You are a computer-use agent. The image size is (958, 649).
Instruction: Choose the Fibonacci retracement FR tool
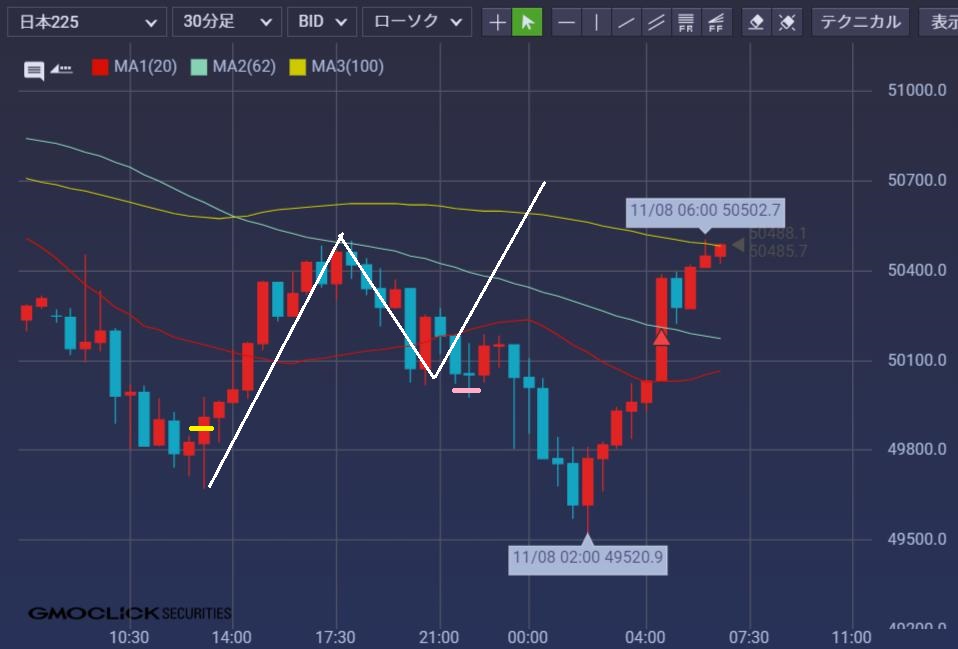pos(686,22)
